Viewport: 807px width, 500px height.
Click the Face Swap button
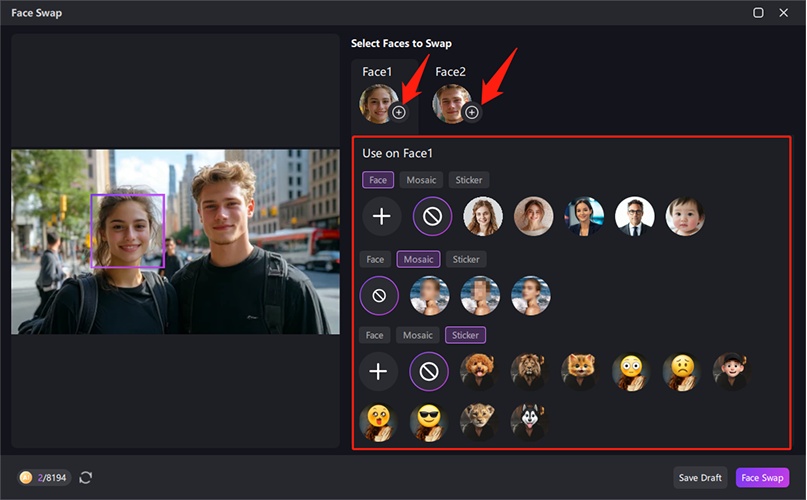click(x=763, y=478)
